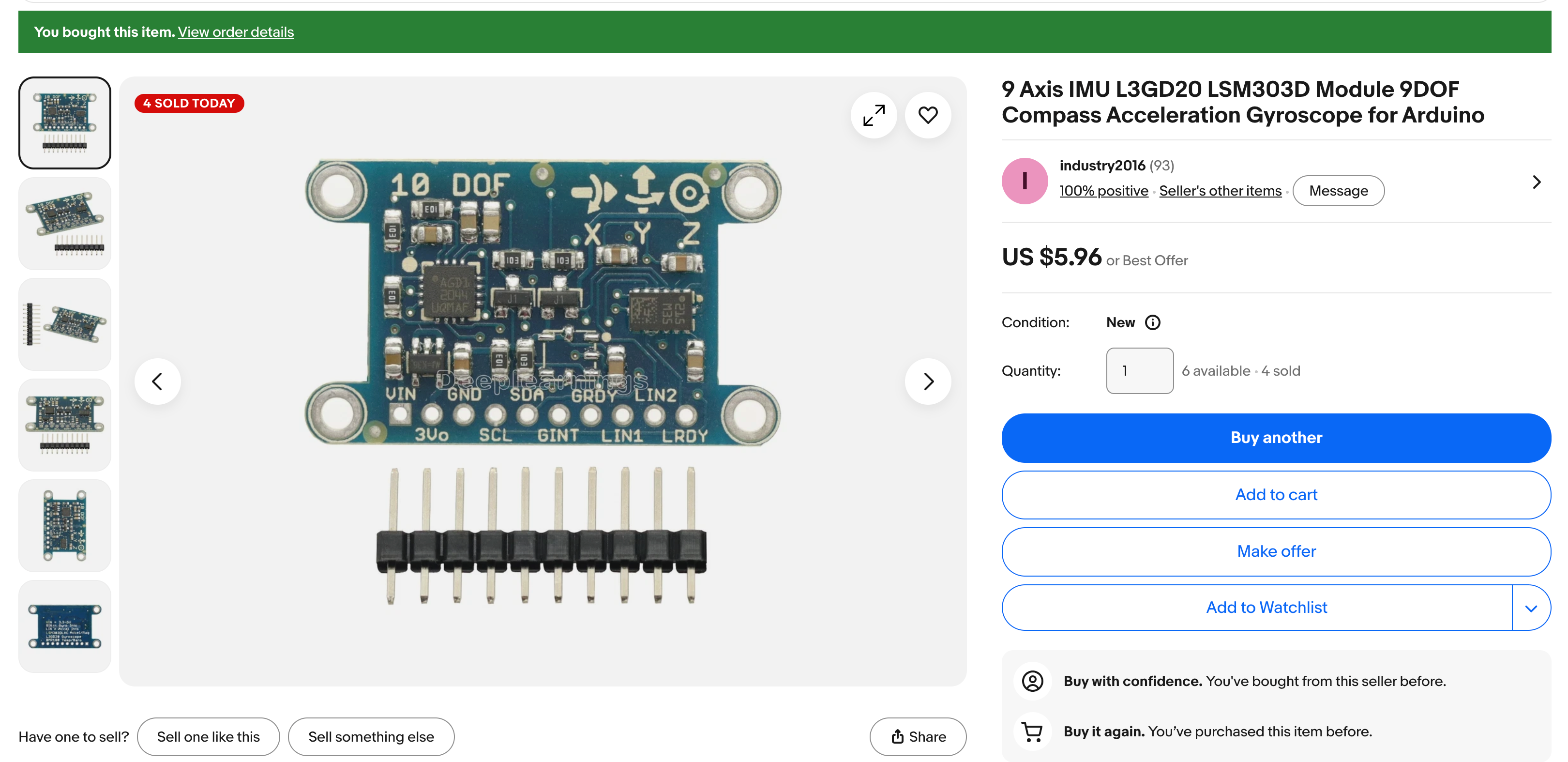Image resolution: width=1568 pixels, height=762 pixels.
Task: Select the fourth board thumbnail
Action: 65,425
